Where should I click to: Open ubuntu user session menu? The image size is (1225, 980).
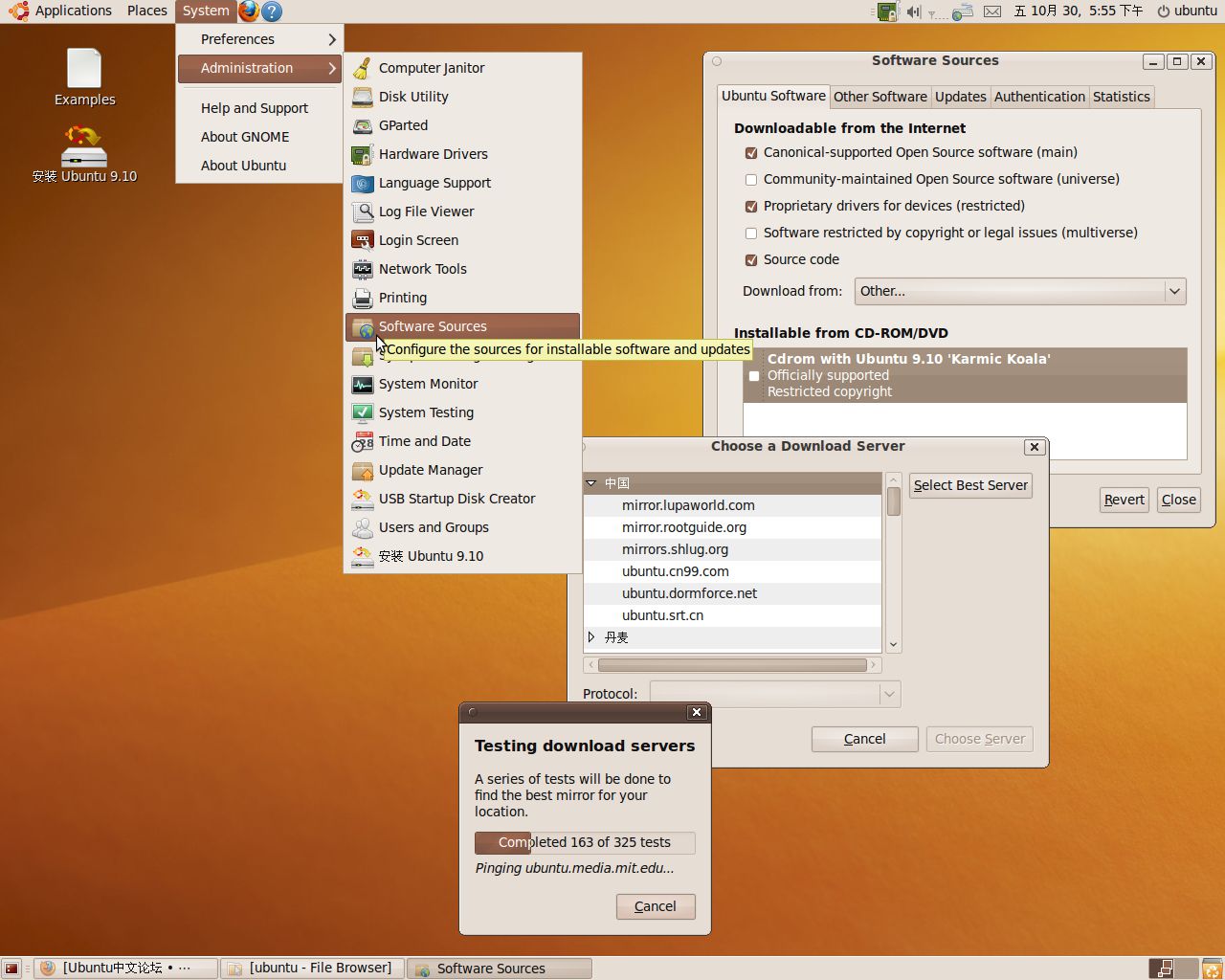pyautogui.click(x=1187, y=11)
